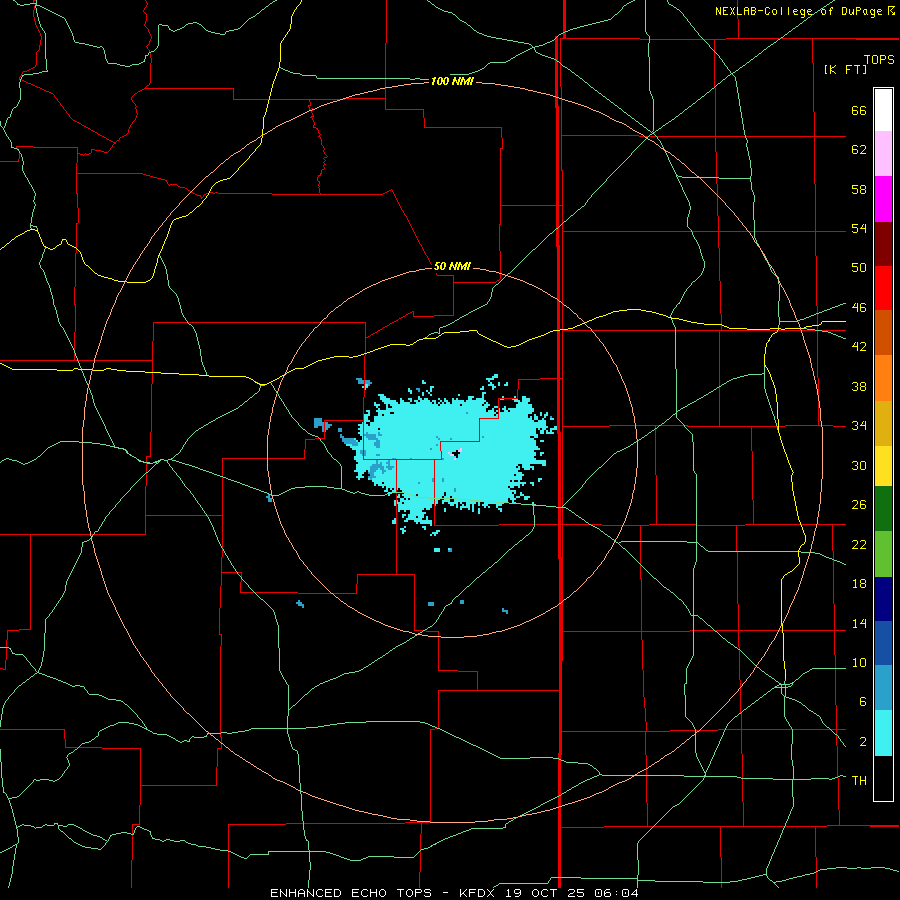
Task: Click the light green 26 kft legend swatch
Action: click(883, 554)
